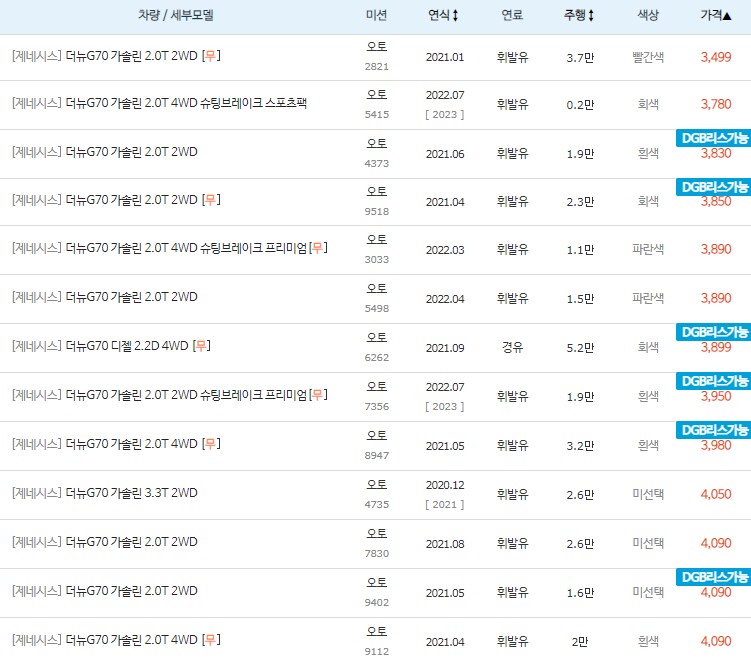Click the DGB리스가능 badge above price 3,950

coord(714,381)
